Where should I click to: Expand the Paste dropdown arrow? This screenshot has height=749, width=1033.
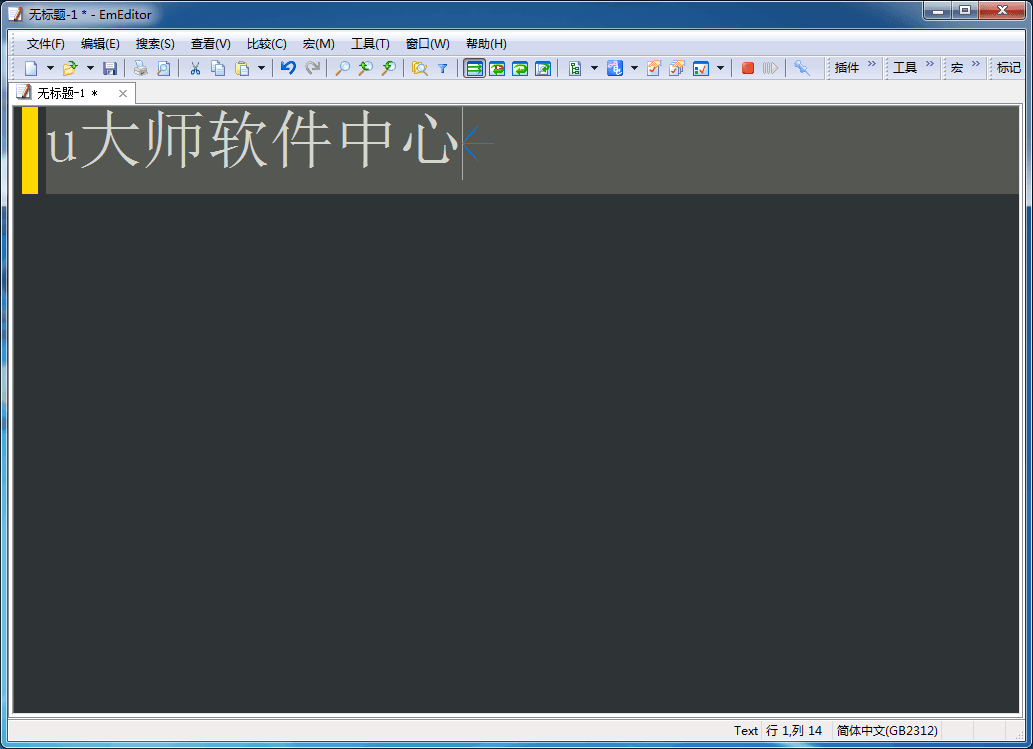click(x=262, y=68)
